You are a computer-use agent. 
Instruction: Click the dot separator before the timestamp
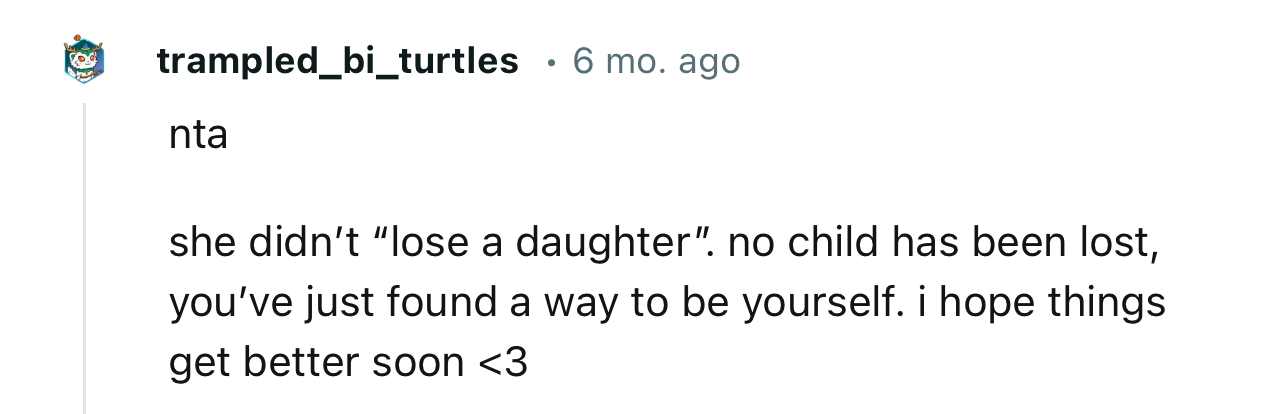[549, 62]
